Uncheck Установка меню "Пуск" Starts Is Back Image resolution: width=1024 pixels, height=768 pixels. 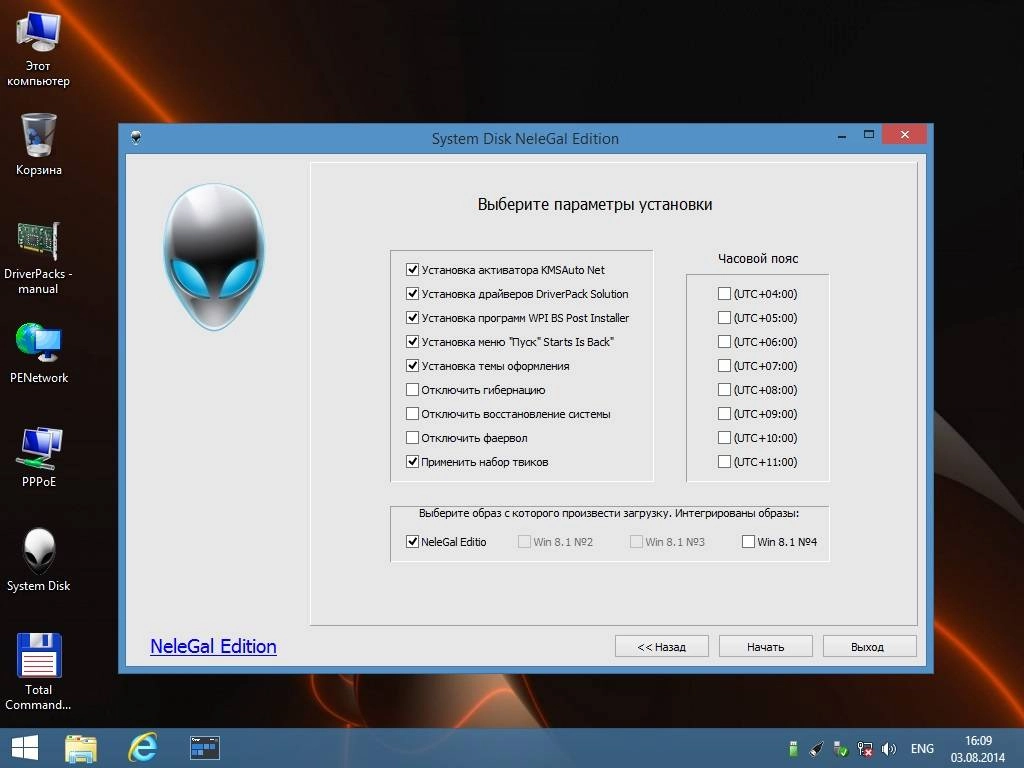point(412,342)
